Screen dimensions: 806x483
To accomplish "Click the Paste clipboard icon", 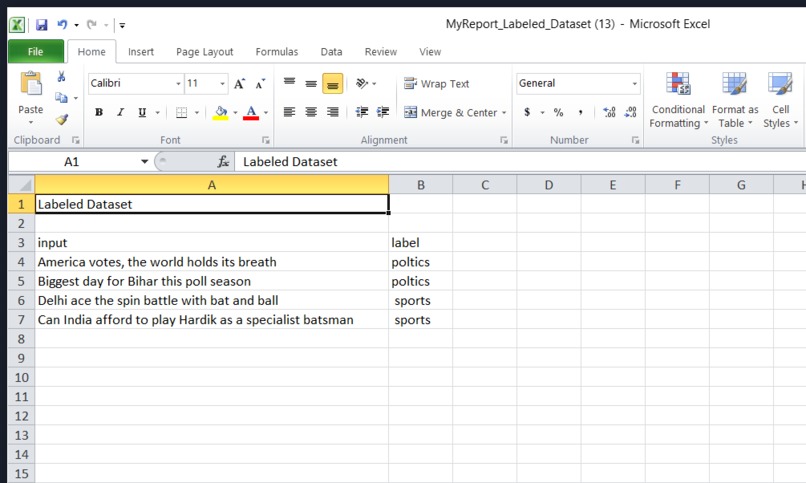I will click(31, 84).
